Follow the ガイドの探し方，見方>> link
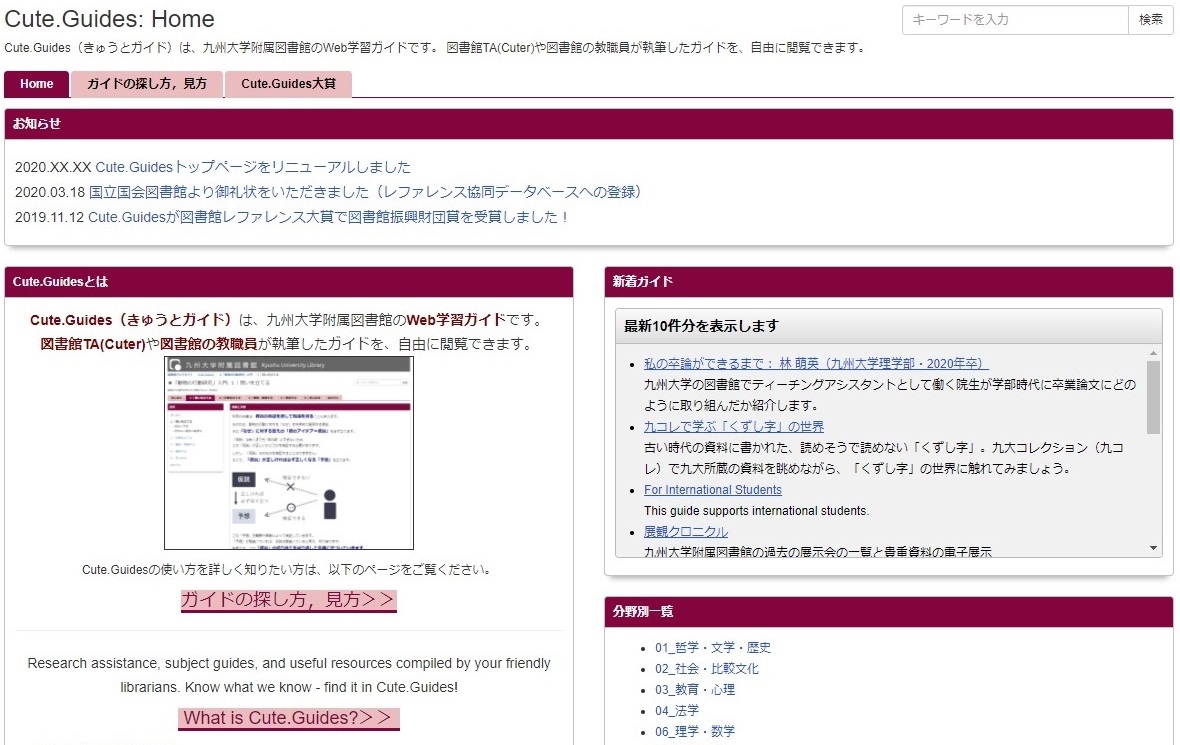 288,600
